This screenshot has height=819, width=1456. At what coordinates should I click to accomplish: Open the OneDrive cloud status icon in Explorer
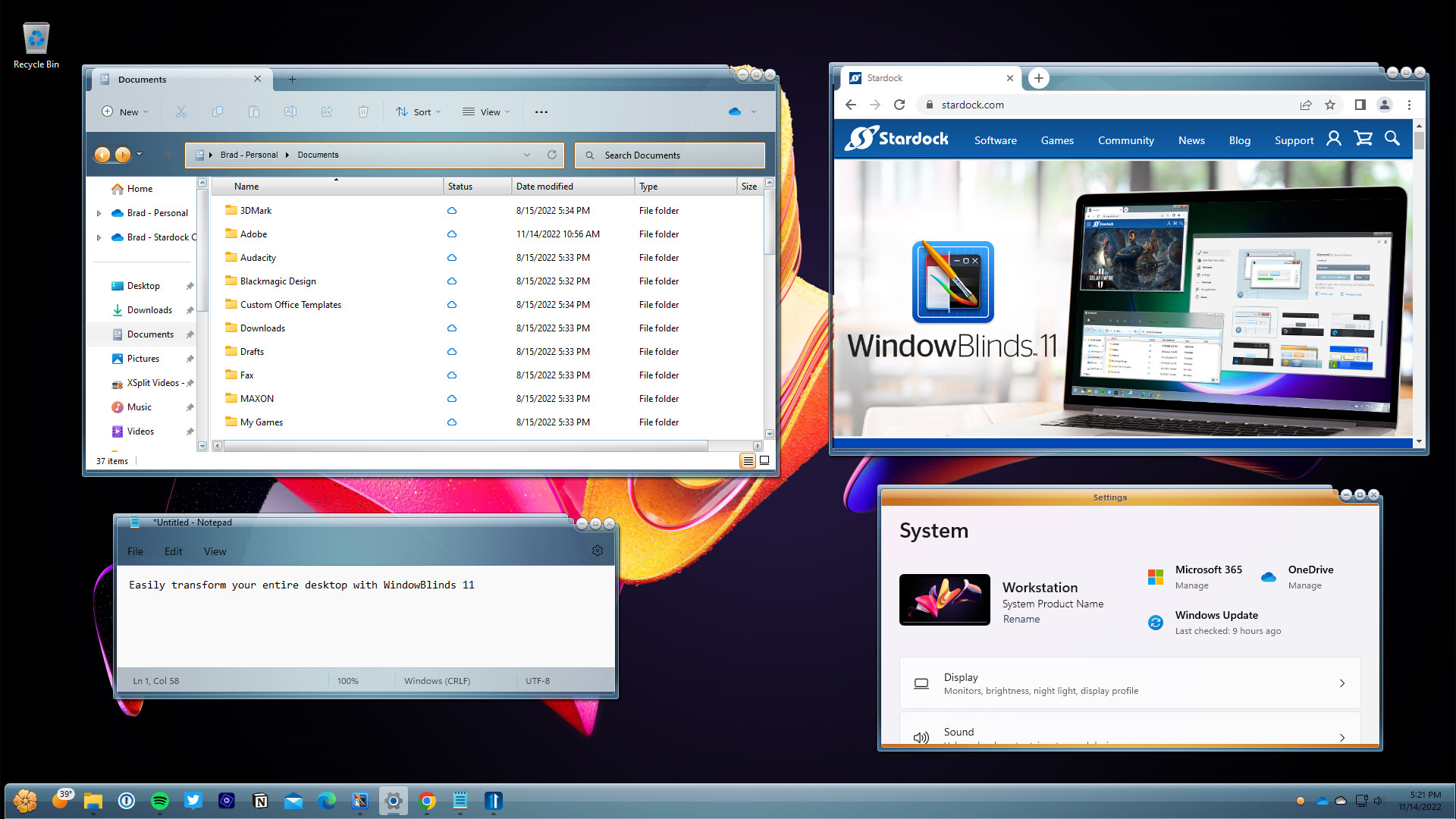tap(734, 111)
